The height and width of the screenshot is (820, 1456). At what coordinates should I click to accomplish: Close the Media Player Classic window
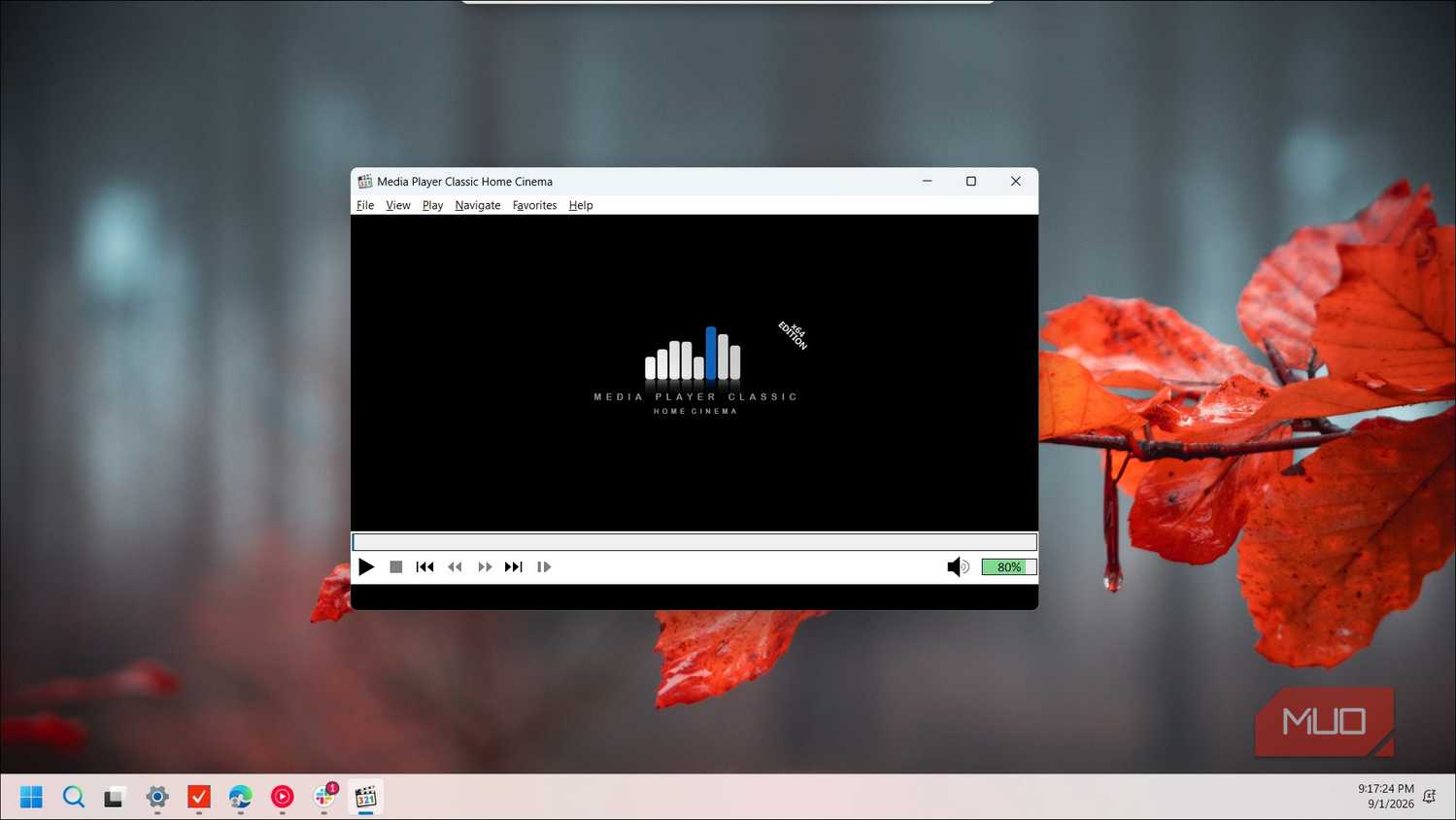1016,181
